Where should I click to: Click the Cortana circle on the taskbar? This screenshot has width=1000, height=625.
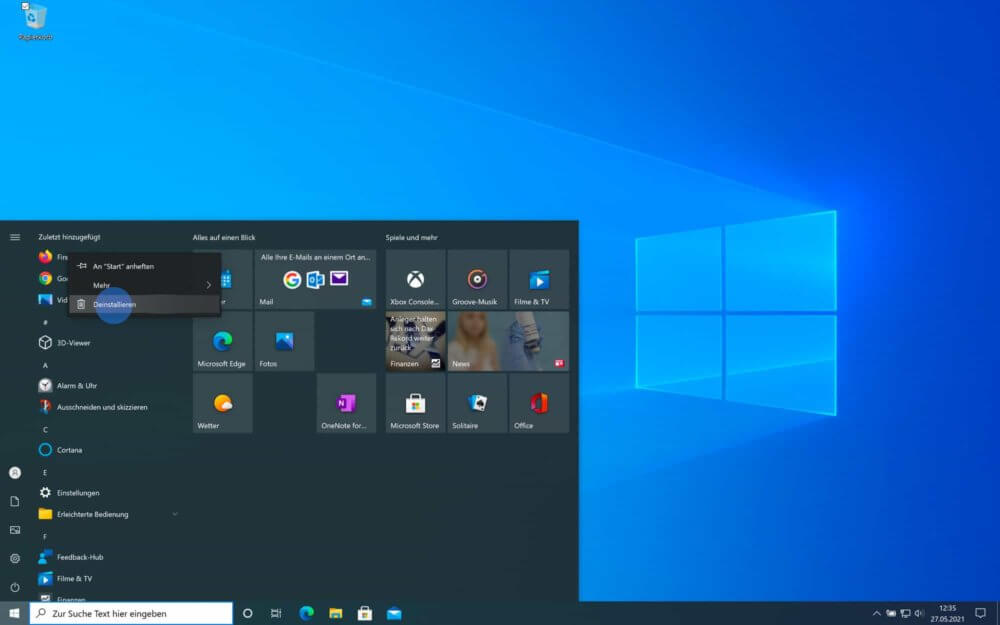tap(247, 614)
